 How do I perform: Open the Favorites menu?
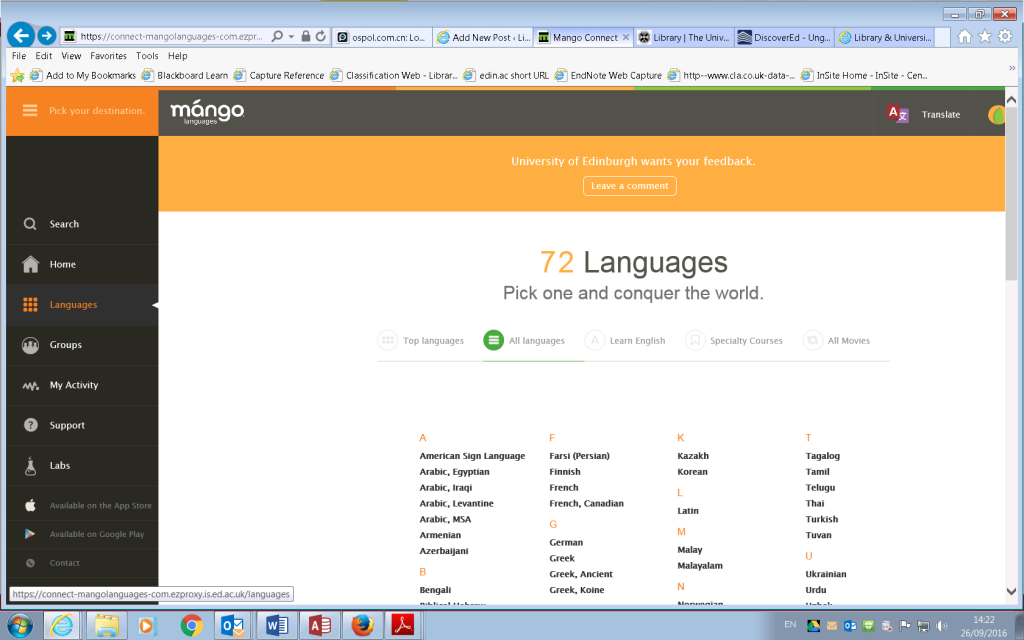pos(107,55)
